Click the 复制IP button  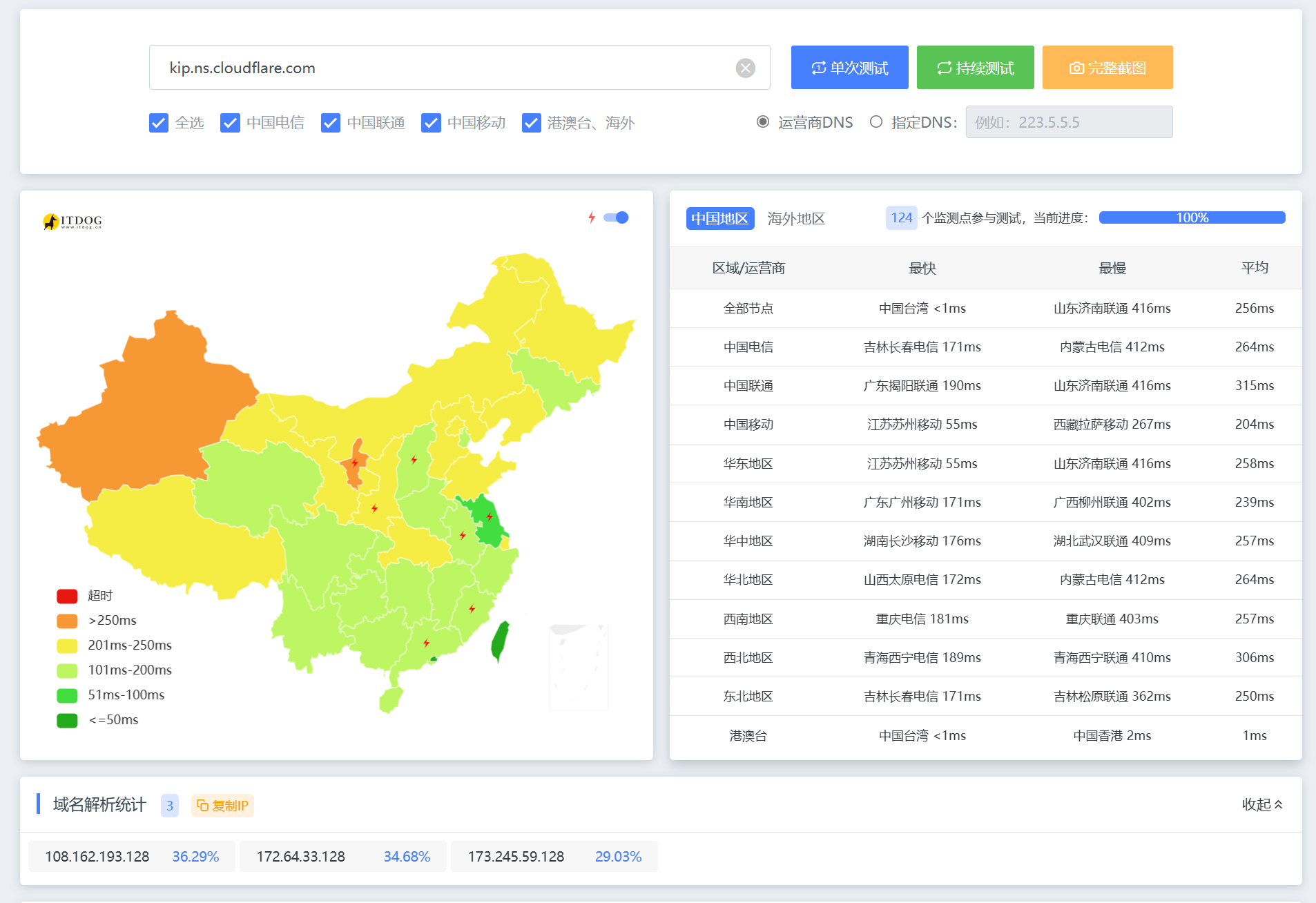(222, 806)
